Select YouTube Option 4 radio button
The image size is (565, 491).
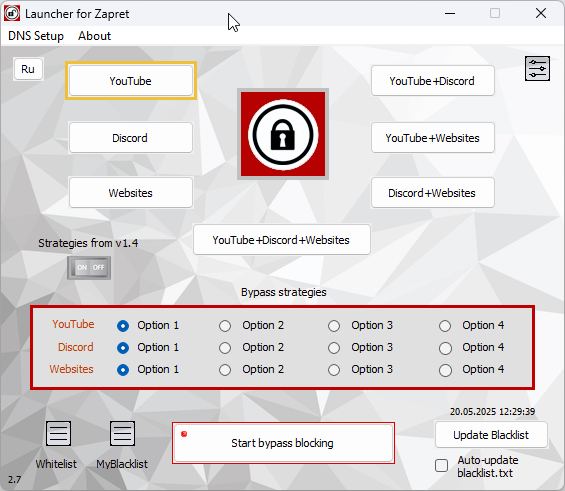point(445,326)
